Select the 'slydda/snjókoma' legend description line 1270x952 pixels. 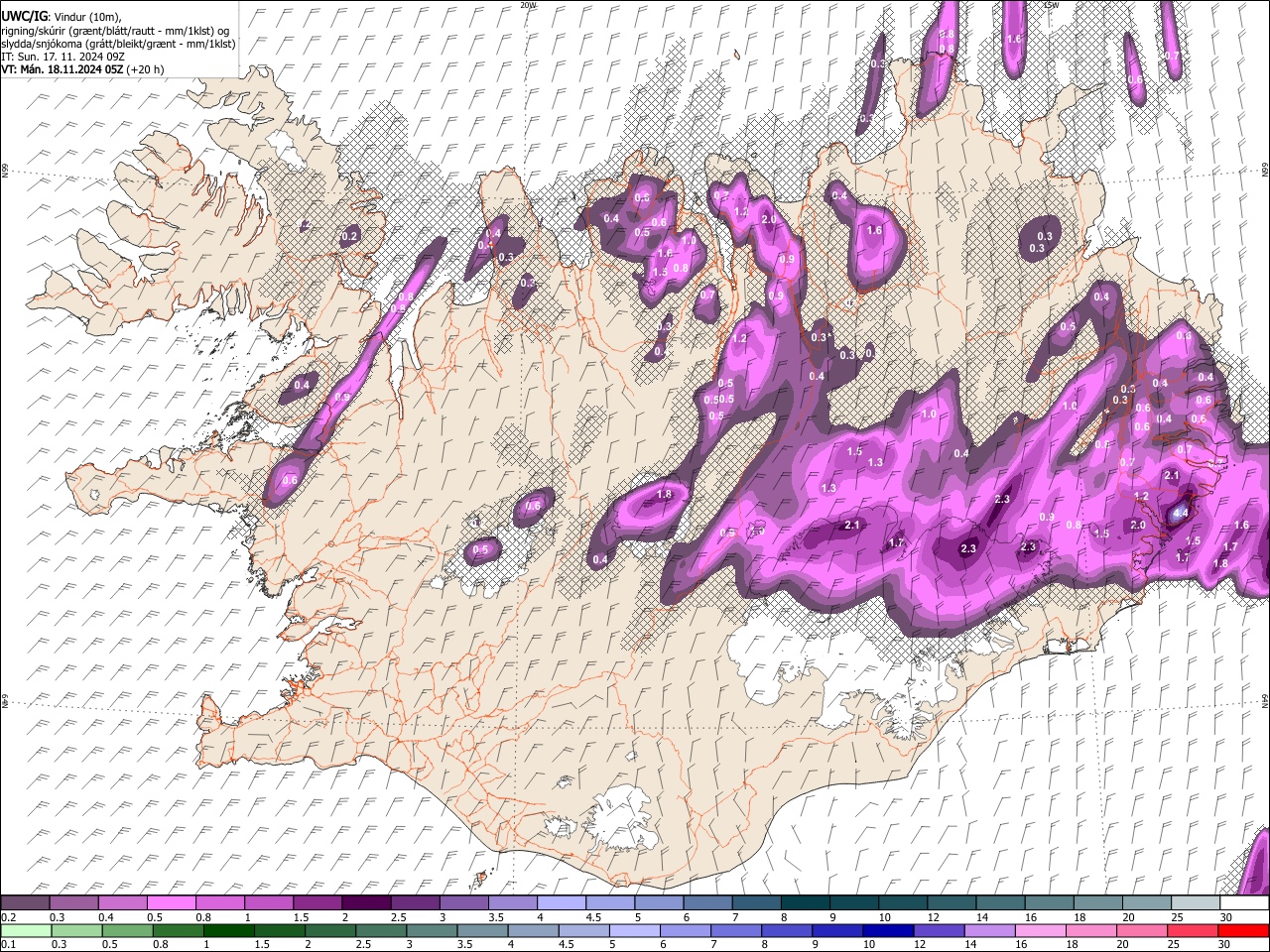pos(118,44)
